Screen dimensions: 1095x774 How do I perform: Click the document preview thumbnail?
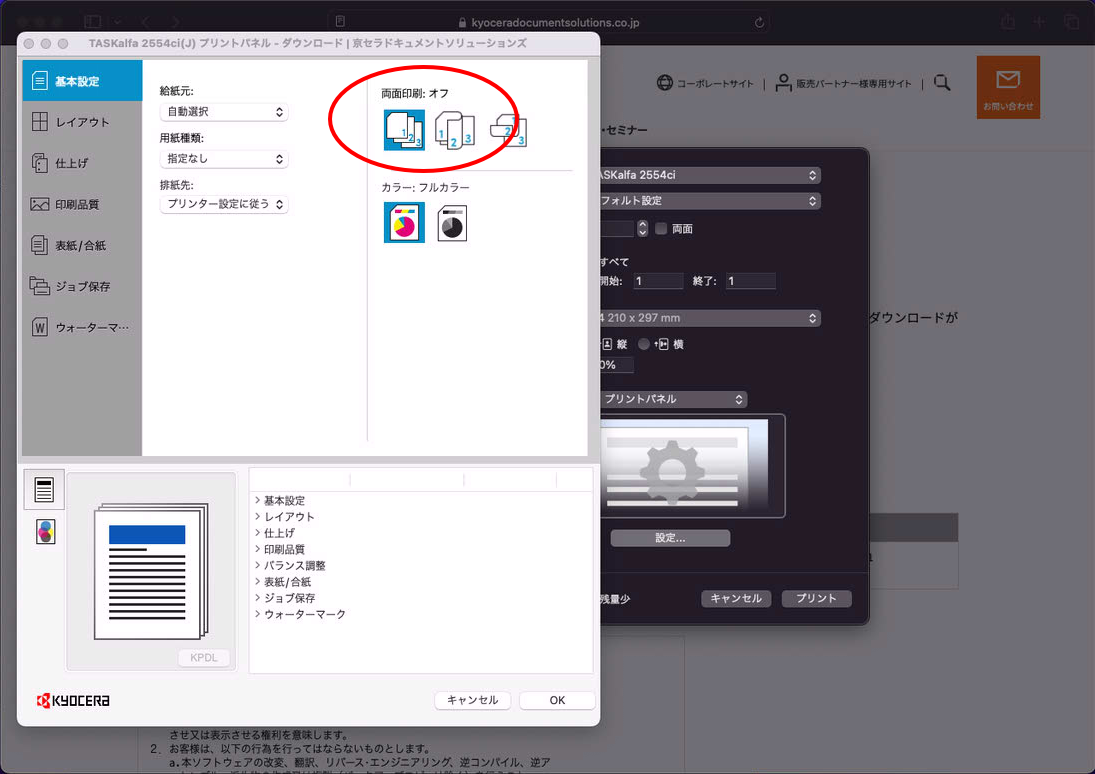click(152, 571)
